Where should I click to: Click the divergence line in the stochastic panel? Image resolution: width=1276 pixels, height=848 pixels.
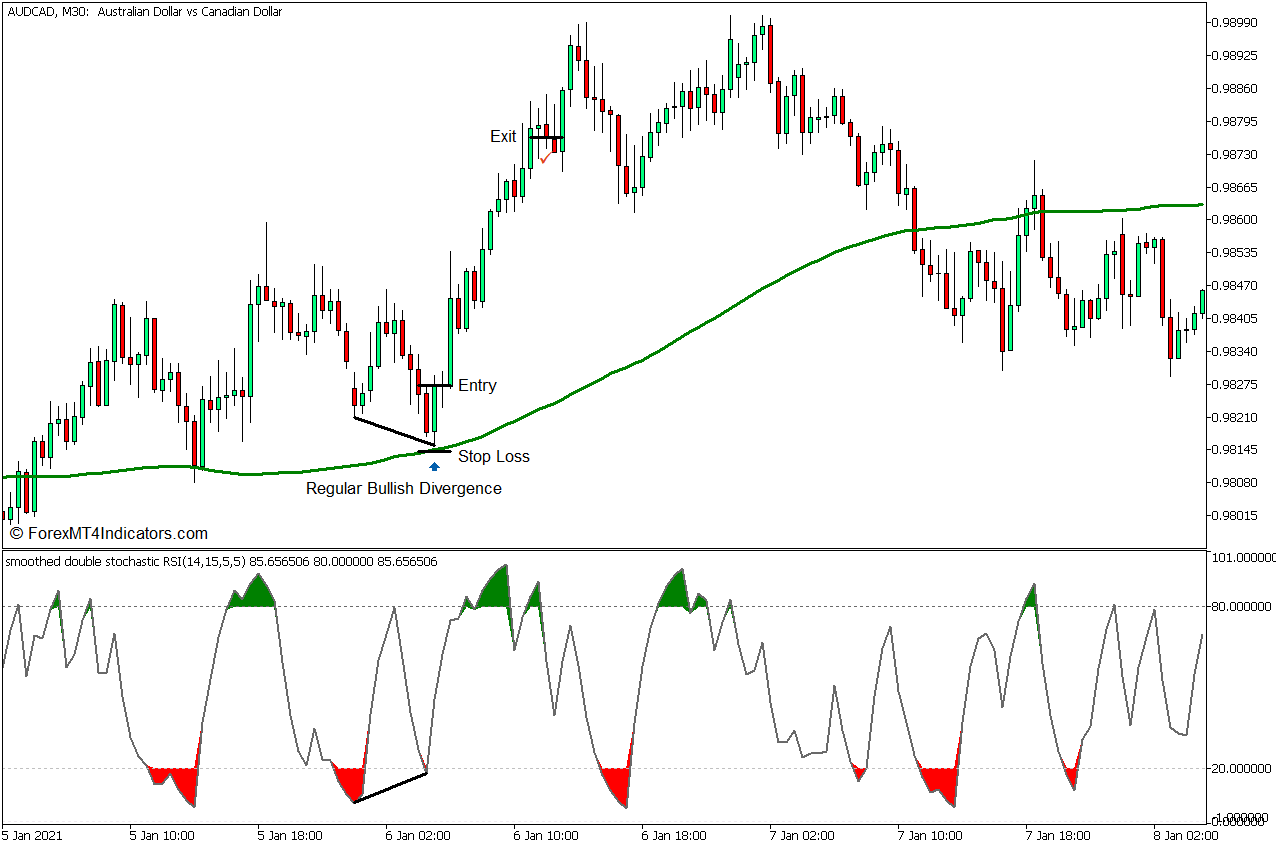pos(389,785)
